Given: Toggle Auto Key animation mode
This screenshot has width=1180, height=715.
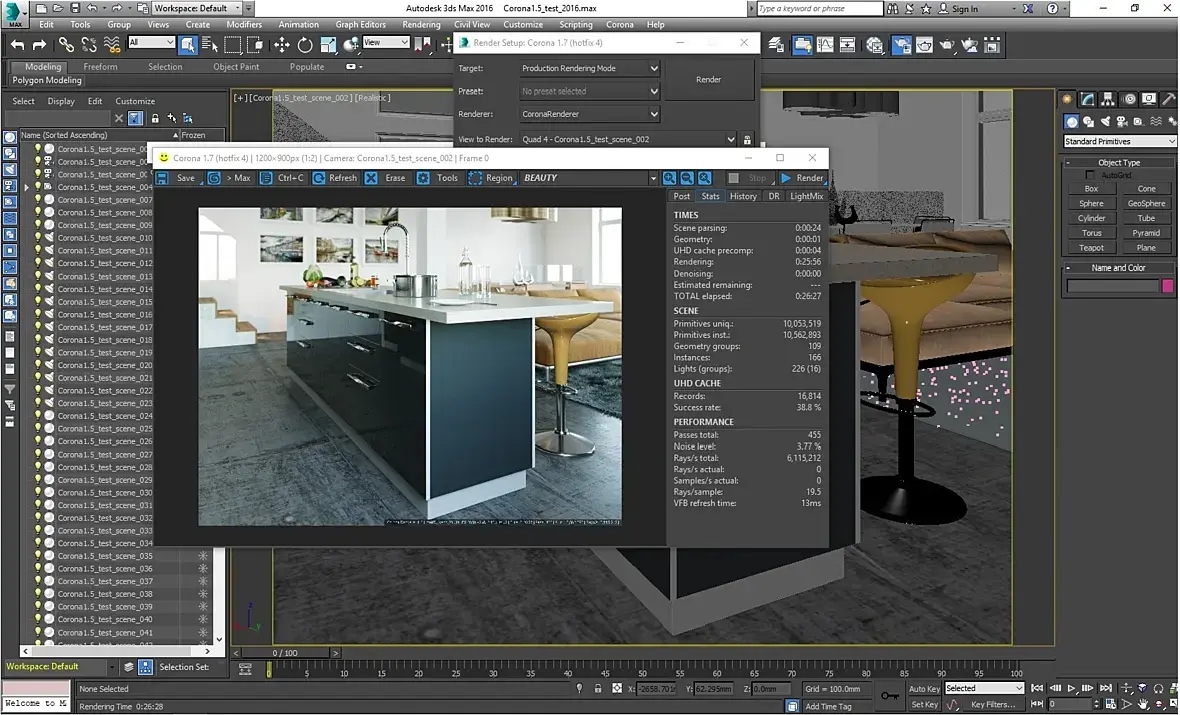Looking at the screenshot, I should pyautogui.click(x=924, y=688).
